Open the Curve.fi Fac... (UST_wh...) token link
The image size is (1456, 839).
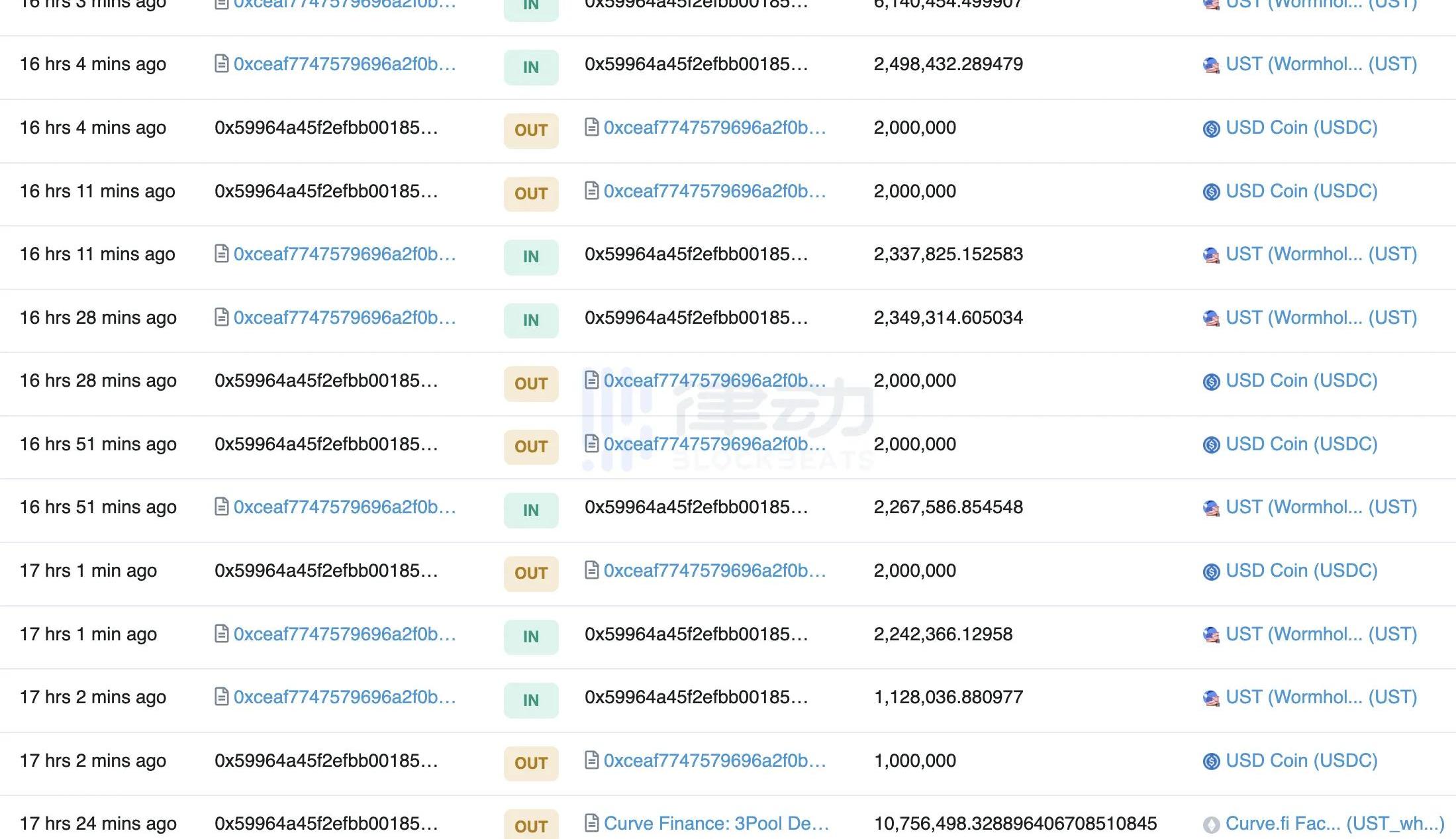point(1334,823)
